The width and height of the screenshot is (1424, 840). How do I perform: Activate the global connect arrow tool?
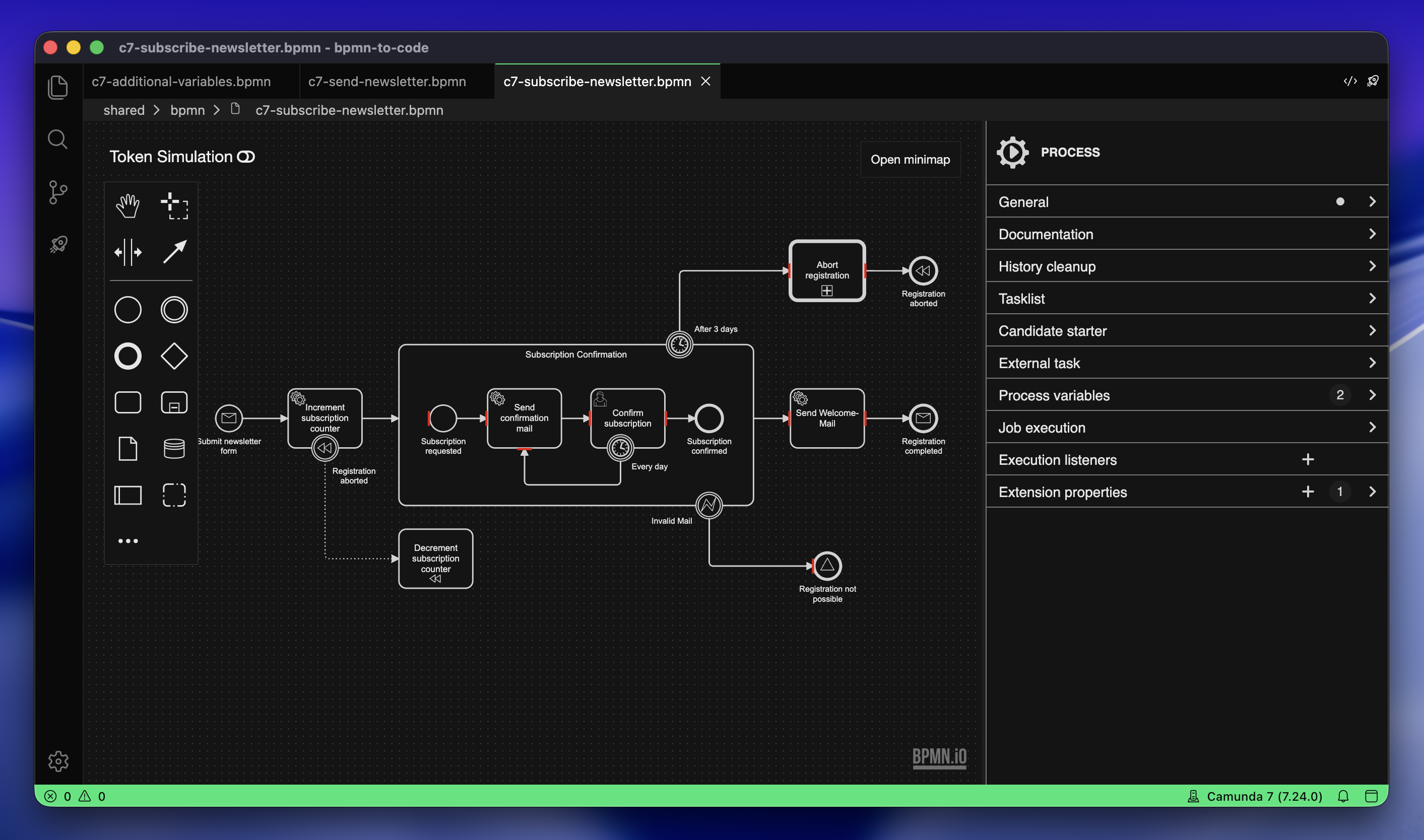pyautogui.click(x=174, y=252)
